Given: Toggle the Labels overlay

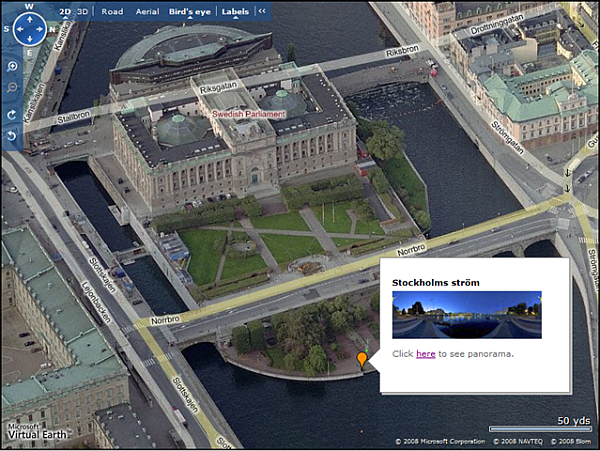Looking at the screenshot, I should [235, 11].
